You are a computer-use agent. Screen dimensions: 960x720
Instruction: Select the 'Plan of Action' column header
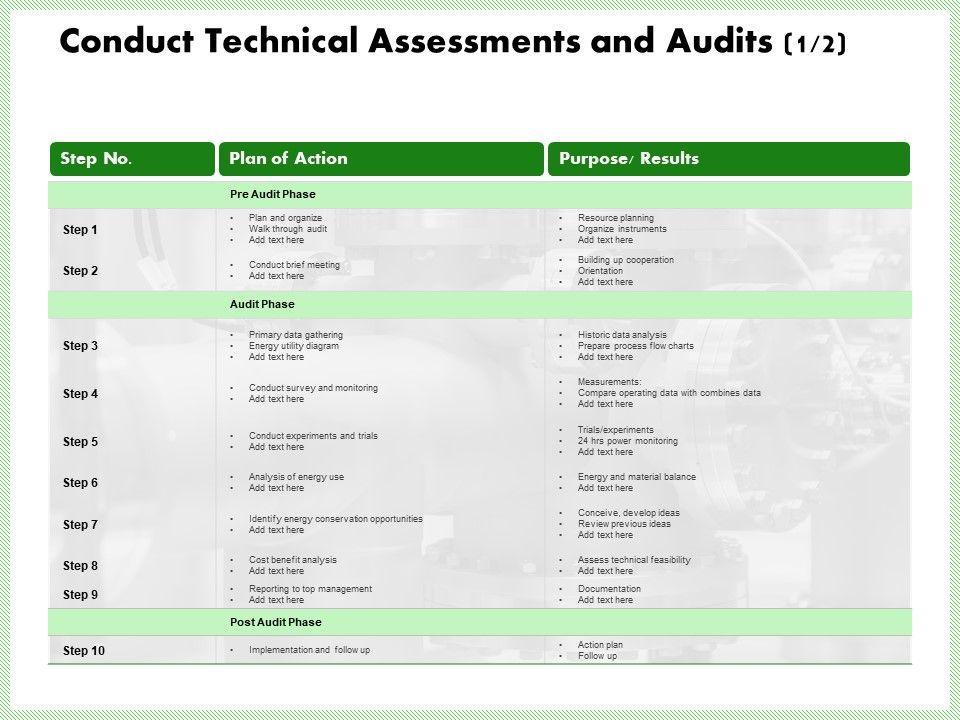[x=381, y=159]
